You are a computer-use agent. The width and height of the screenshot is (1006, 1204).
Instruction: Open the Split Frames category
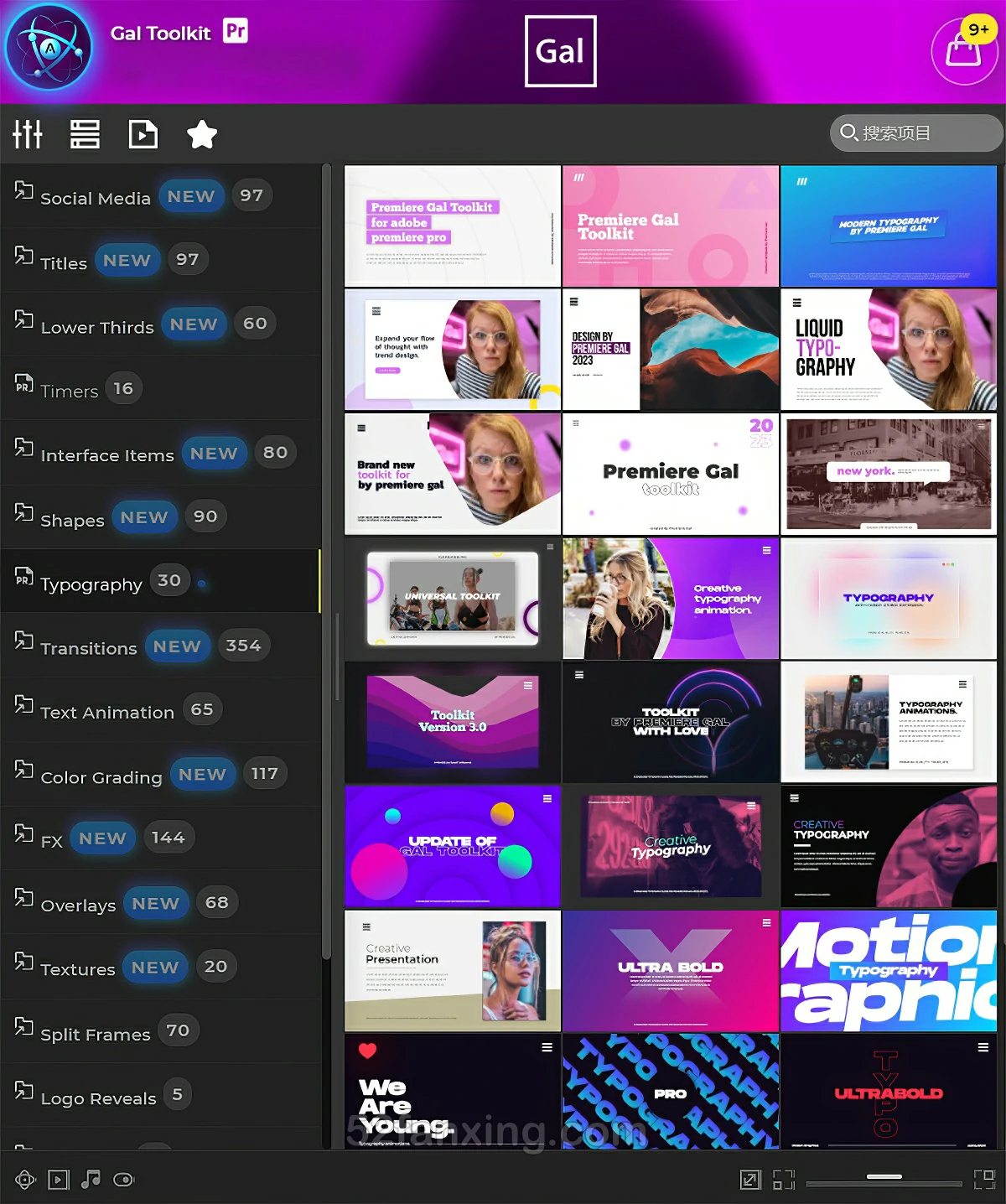tap(160, 1031)
